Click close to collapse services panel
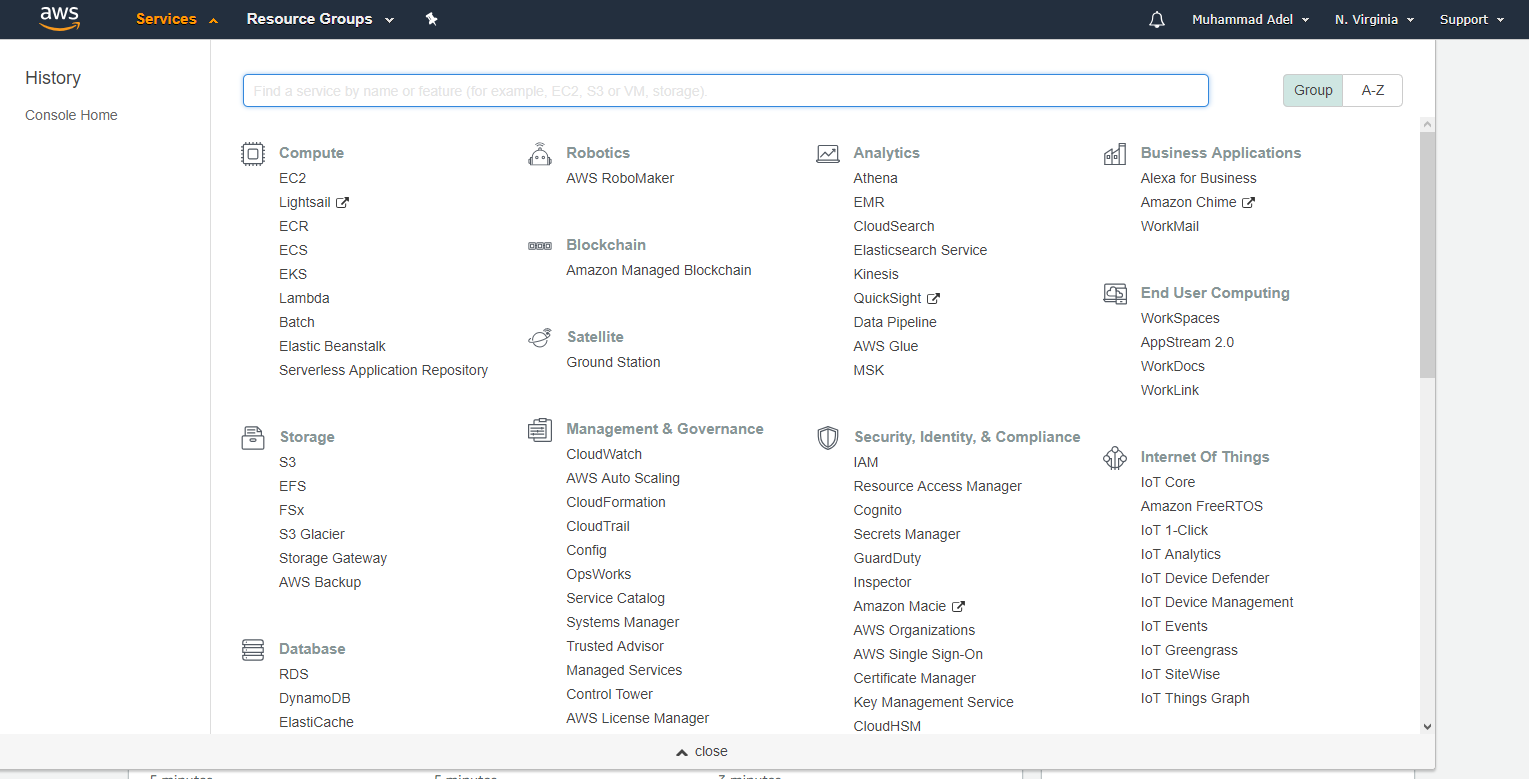 coord(702,751)
